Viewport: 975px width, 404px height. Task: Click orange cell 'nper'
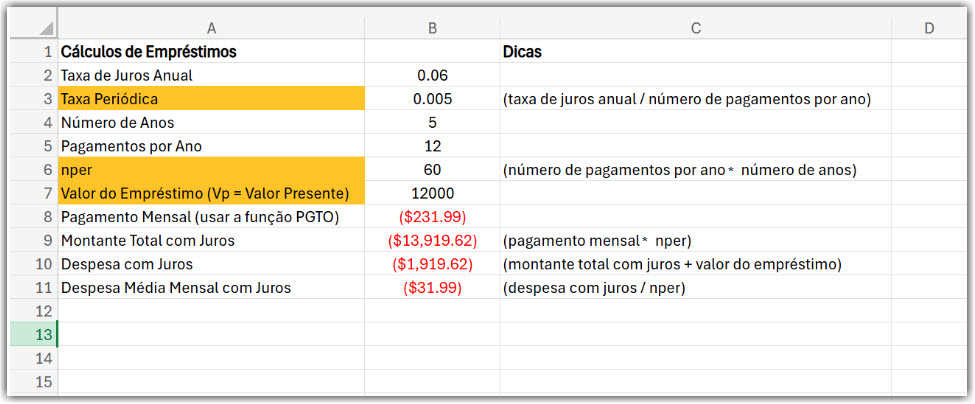211,170
